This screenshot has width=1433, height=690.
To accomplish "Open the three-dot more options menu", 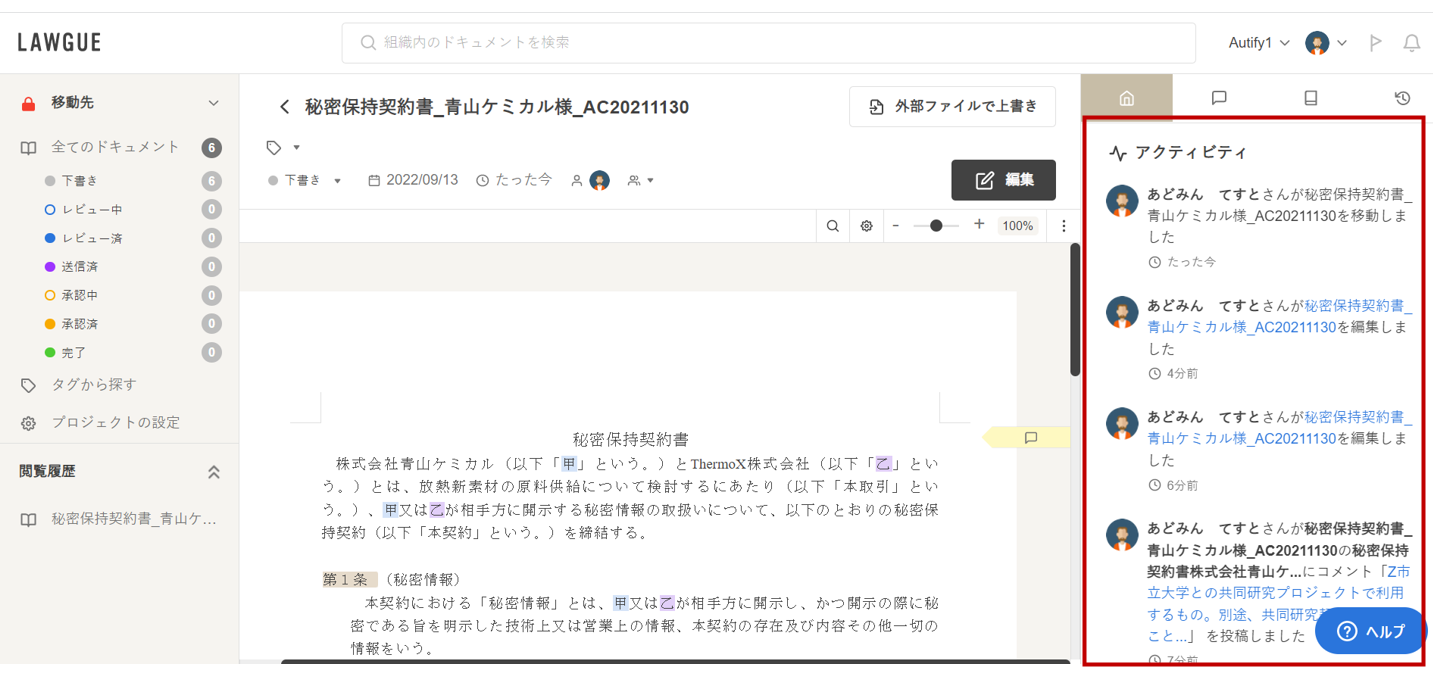I will 1063,226.
